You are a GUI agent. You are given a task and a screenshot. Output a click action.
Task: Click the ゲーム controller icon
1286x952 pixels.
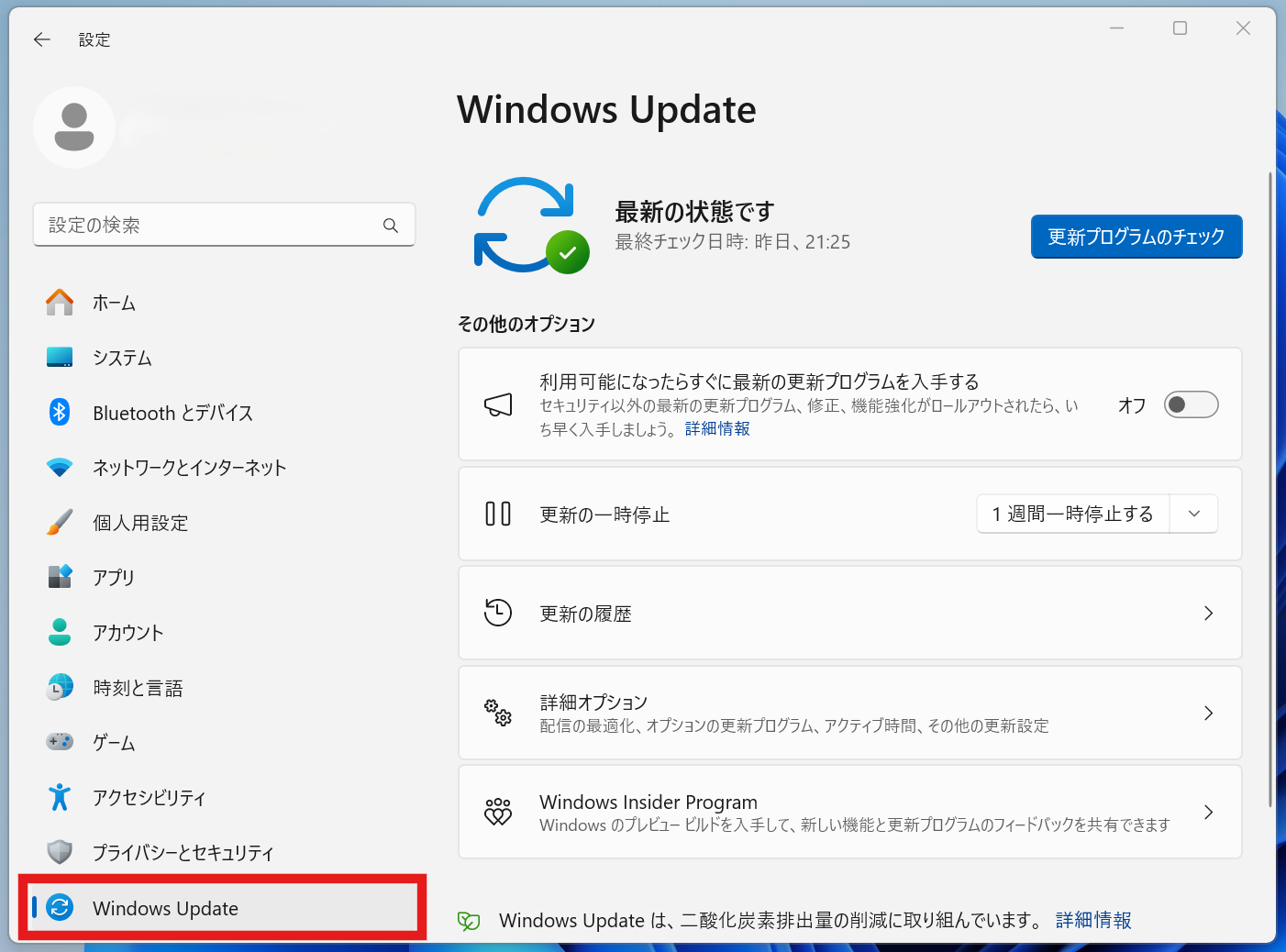pos(60,741)
